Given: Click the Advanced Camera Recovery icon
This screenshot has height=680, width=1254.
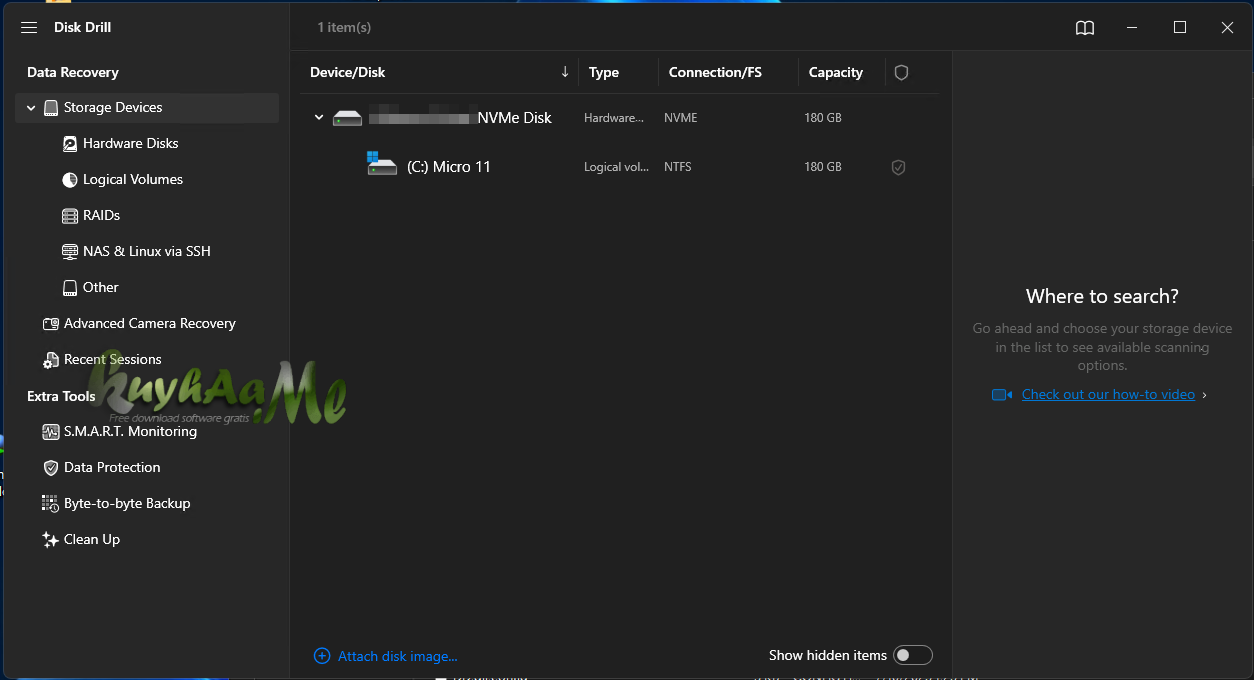Looking at the screenshot, I should click(51, 324).
